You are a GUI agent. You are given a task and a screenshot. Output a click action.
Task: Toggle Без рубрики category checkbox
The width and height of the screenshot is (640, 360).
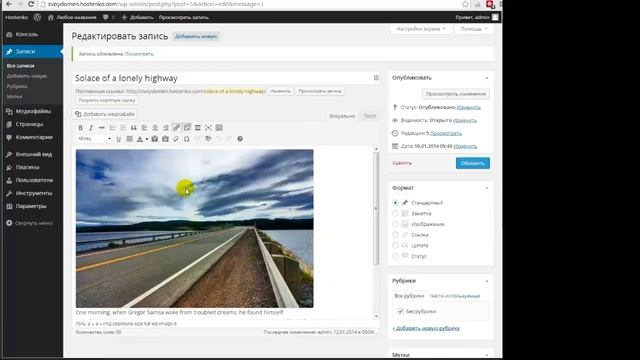coord(400,311)
